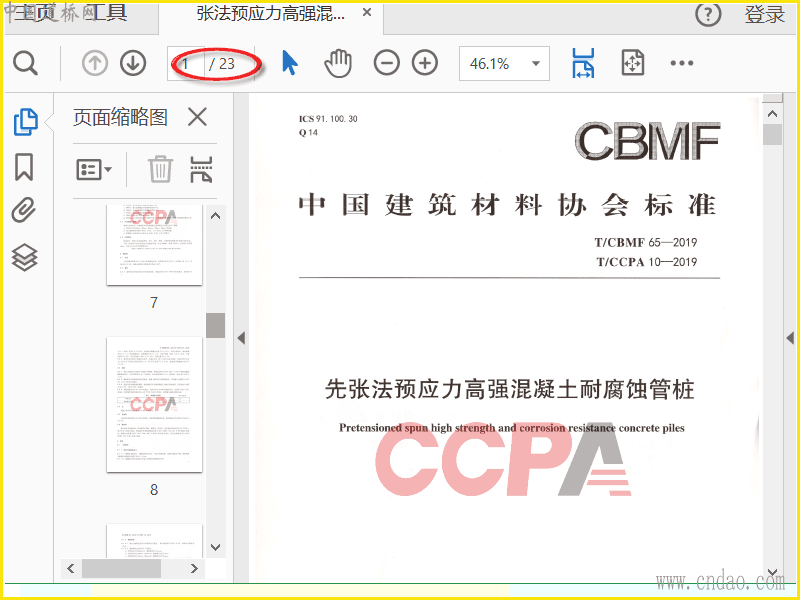Click the 先张法预应力高强混凝土耐腐蚀管桩 title
The width and height of the screenshot is (800, 600).
[x=510, y=389]
